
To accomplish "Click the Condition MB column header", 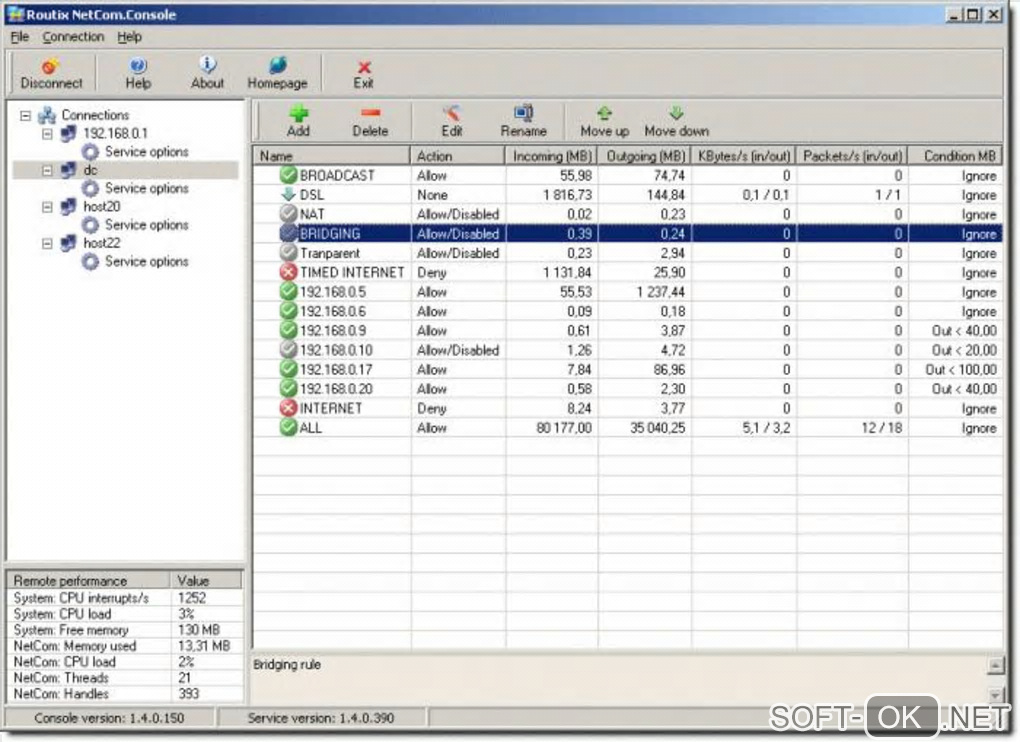I will (956, 156).
